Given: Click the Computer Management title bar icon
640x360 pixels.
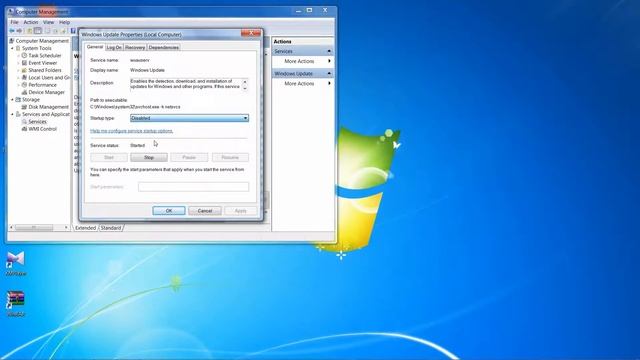Looking at the screenshot, I should tap(11, 11).
